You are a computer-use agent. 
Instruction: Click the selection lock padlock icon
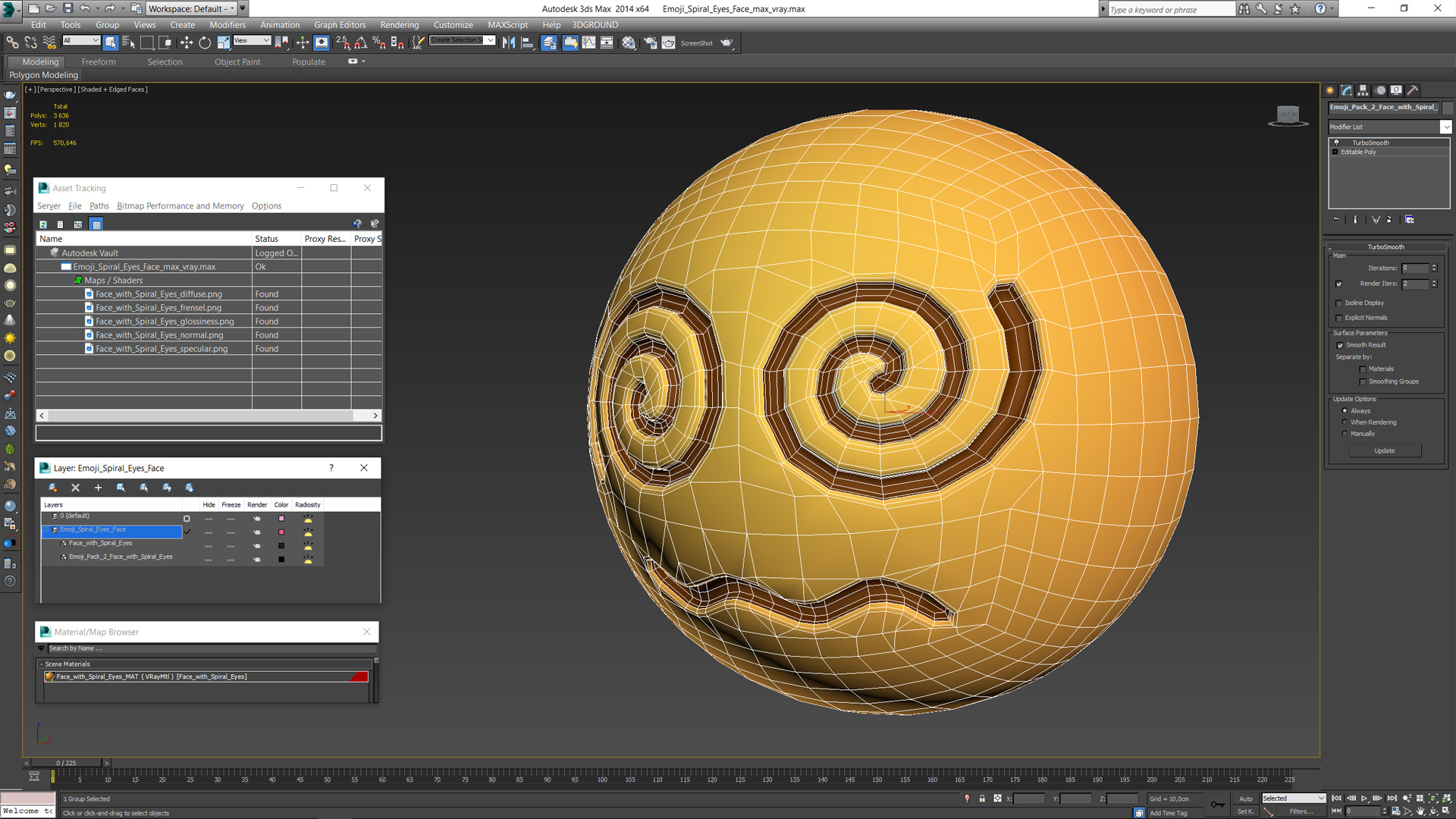(982, 799)
